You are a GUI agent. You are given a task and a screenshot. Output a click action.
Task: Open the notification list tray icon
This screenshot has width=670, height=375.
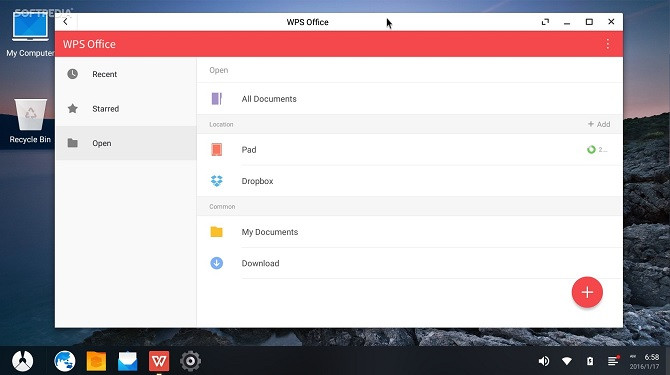tap(614, 361)
